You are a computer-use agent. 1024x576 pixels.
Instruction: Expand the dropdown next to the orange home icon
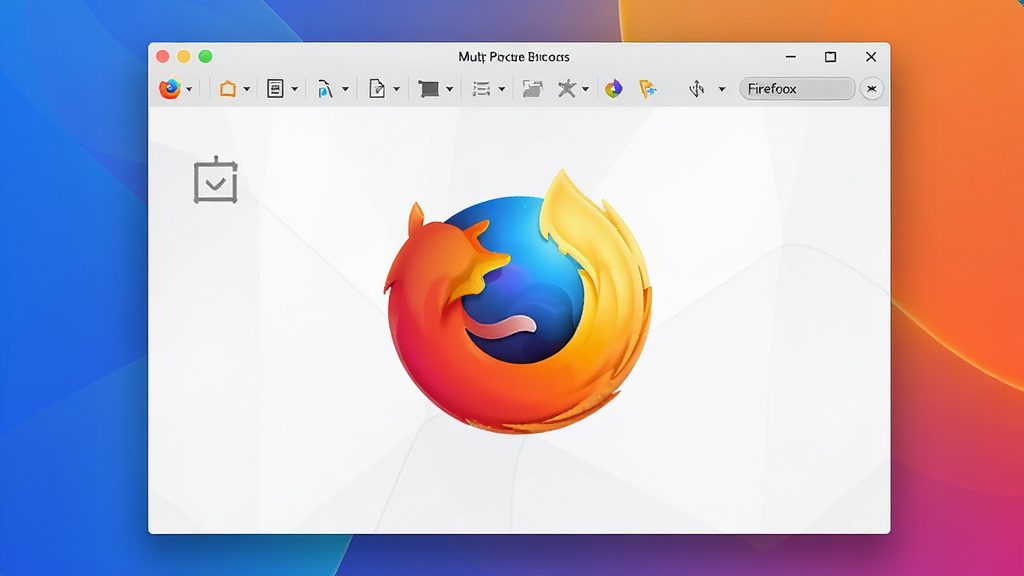246,89
